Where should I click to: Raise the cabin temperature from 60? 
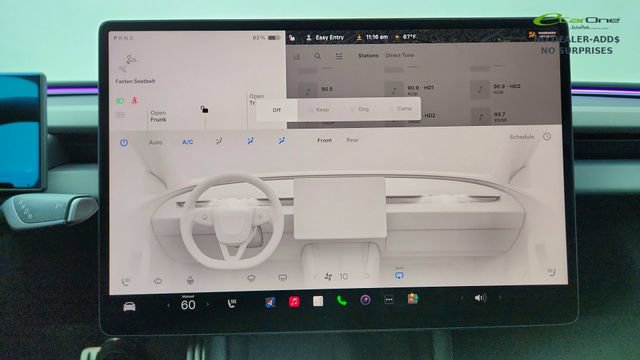[x=208, y=304]
